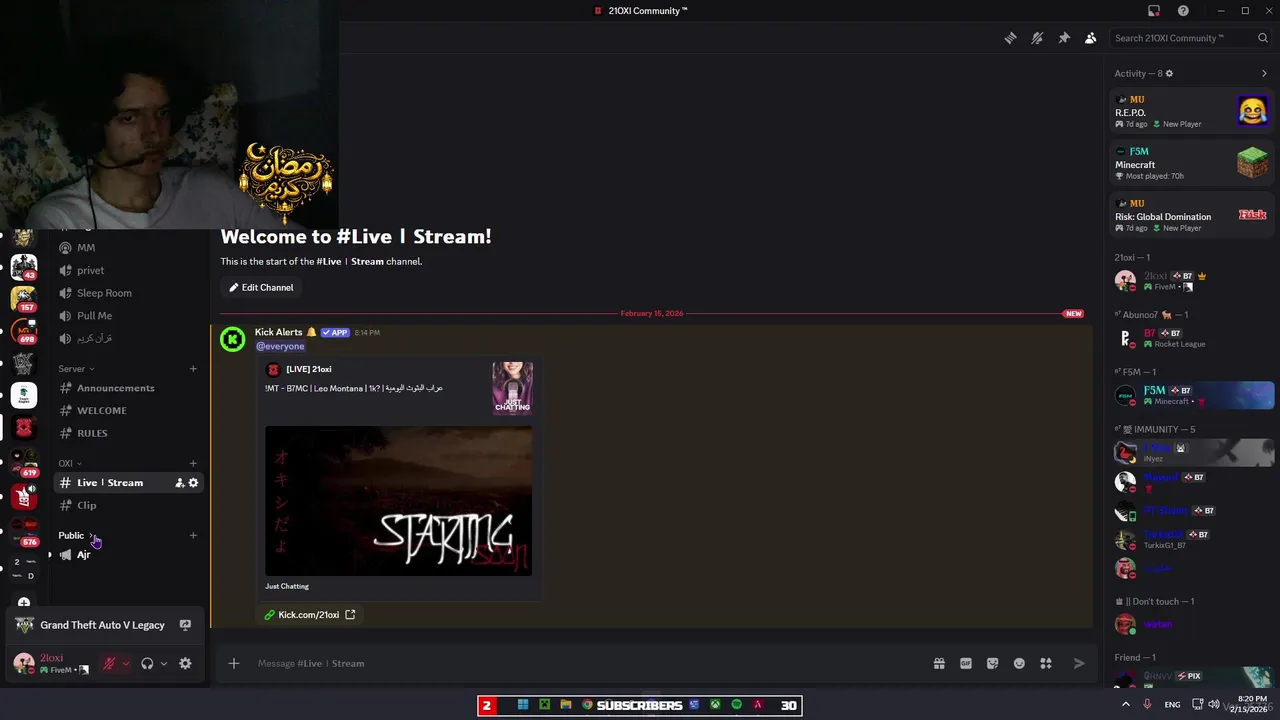Open the sticker picker
1280x720 pixels.
[x=992, y=663]
